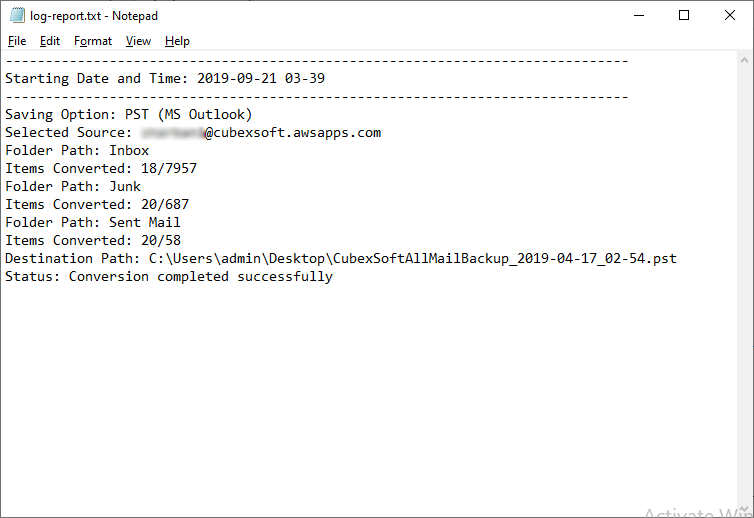The image size is (754, 518).
Task: Close the log-report.txt Notepad window
Action: 729,15
